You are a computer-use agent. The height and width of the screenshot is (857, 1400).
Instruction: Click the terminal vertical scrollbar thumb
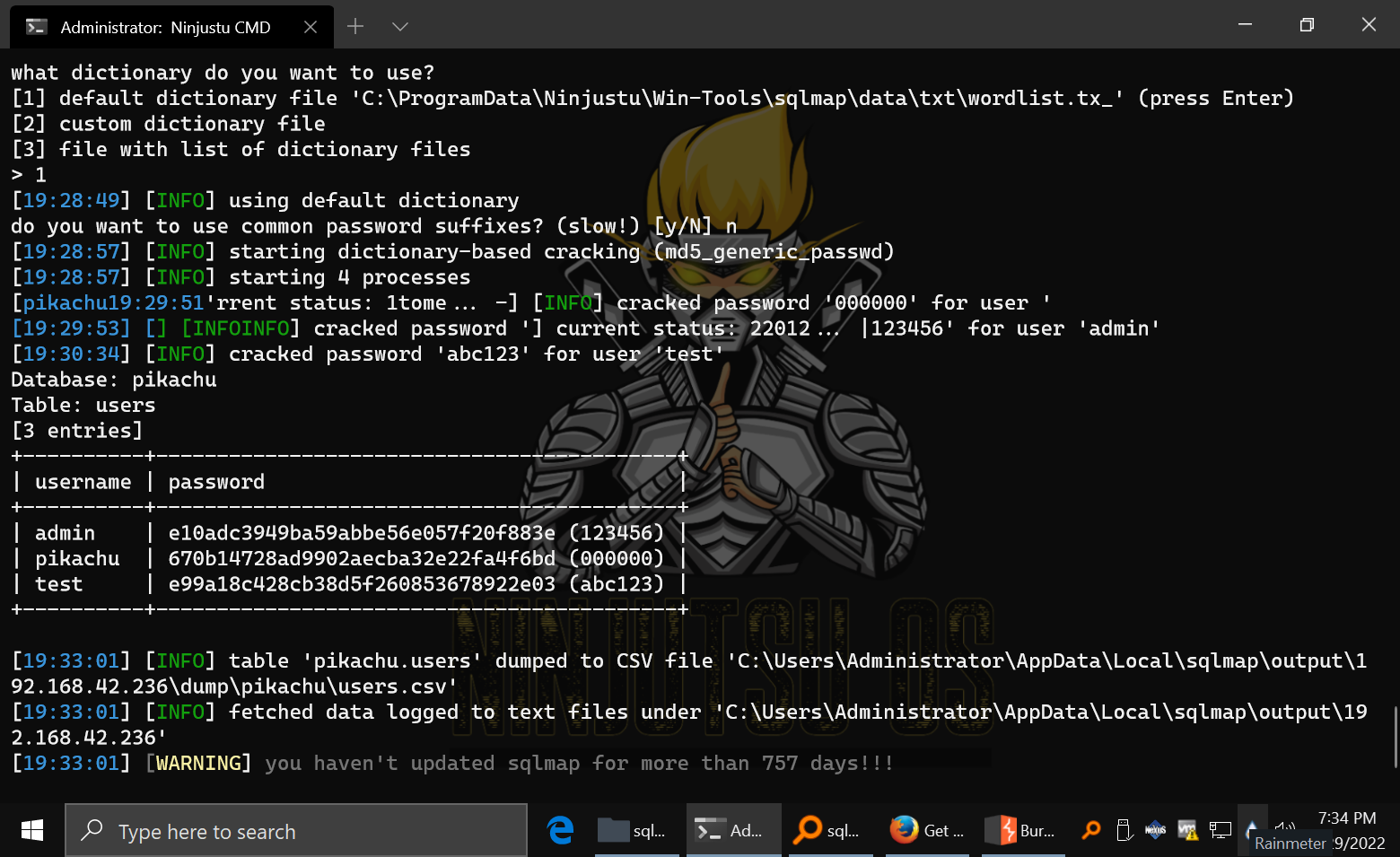pyautogui.click(x=1395, y=738)
